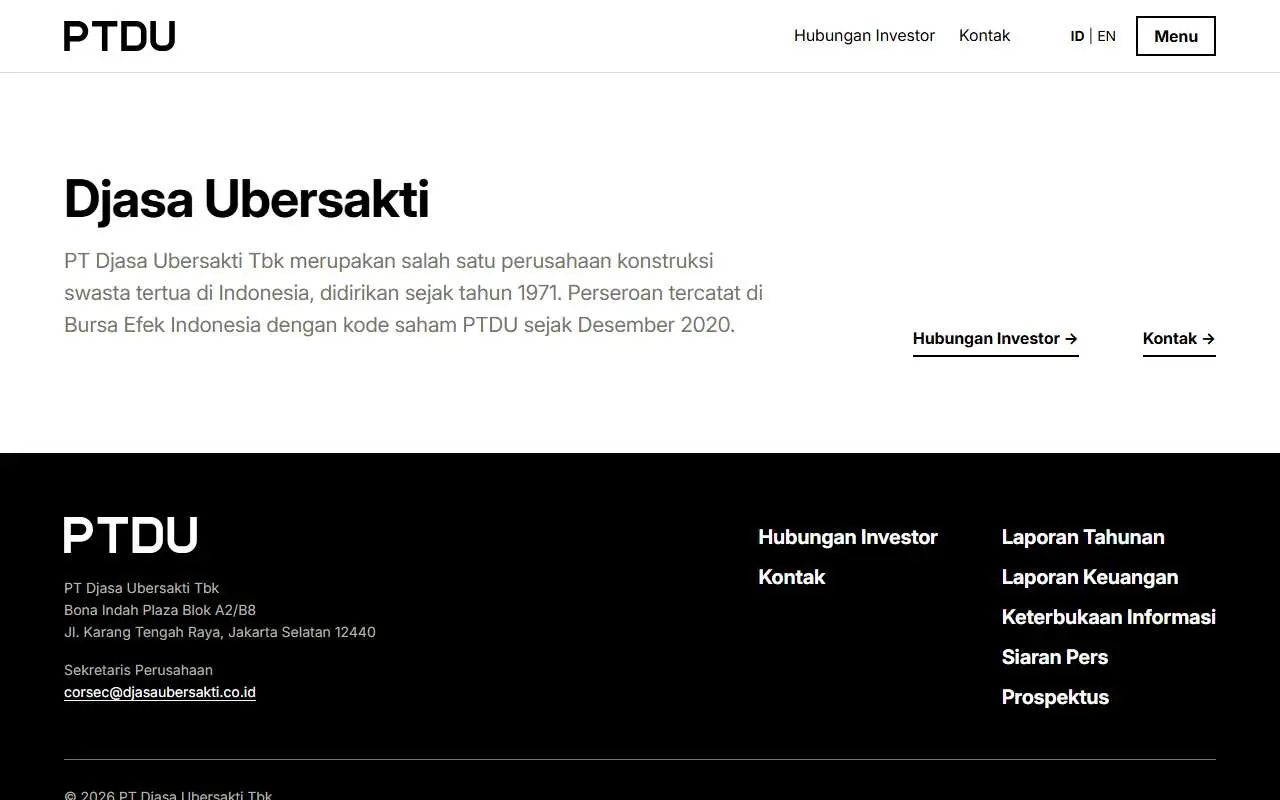The height and width of the screenshot is (800, 1280).
Task: Open the footer Kontak link
Action: (x=792, y=577)
